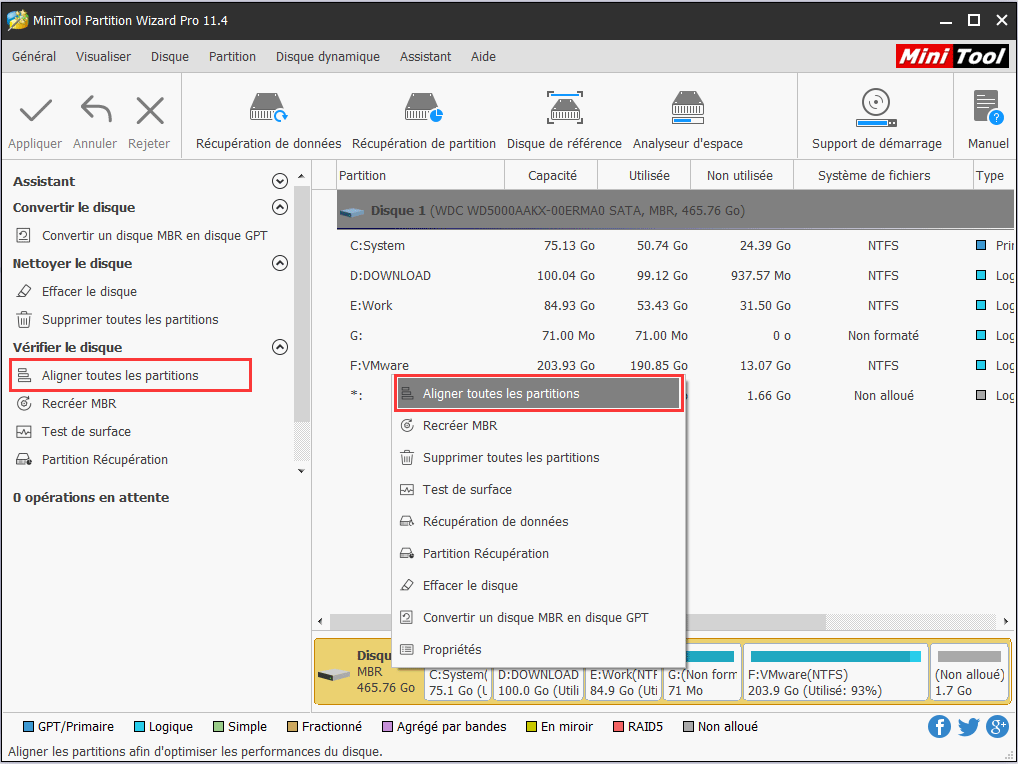Open the Visualiser menu
The image size is (1018, 764).
pos(103,56)
